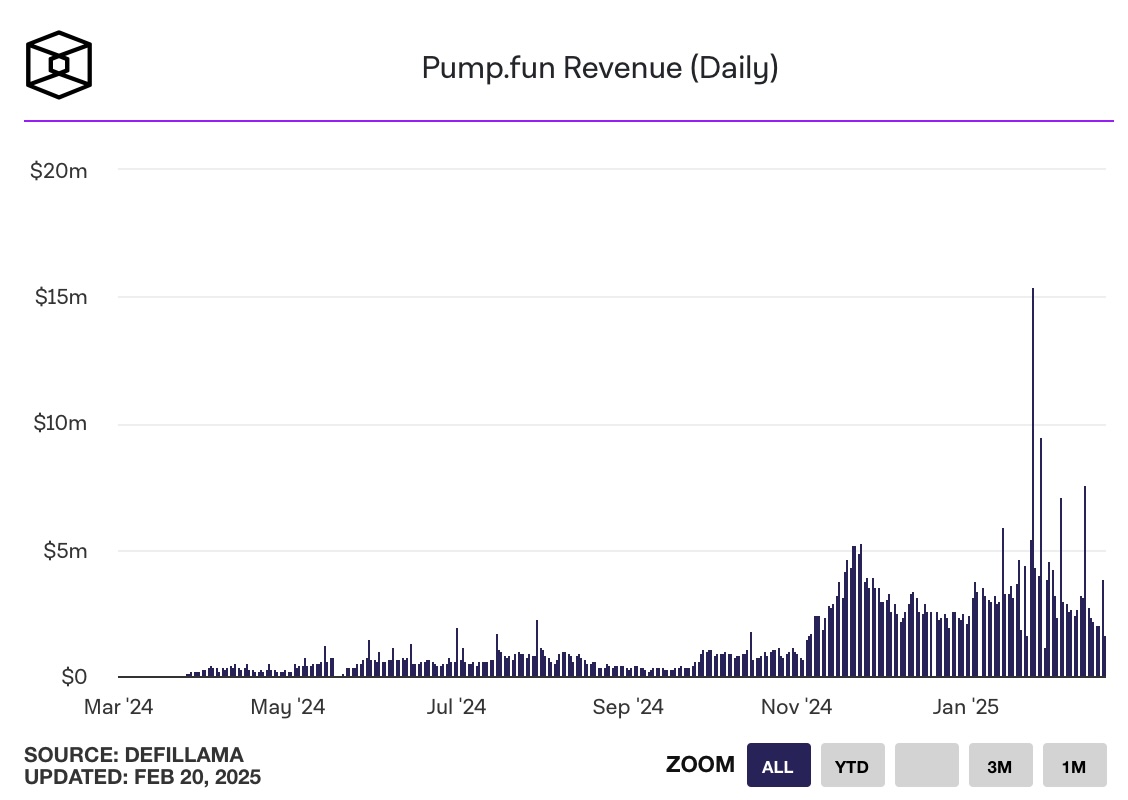1128x800 pixels.
Task: Click the $20m y-axis label
Action: click(x=59, y=171)
